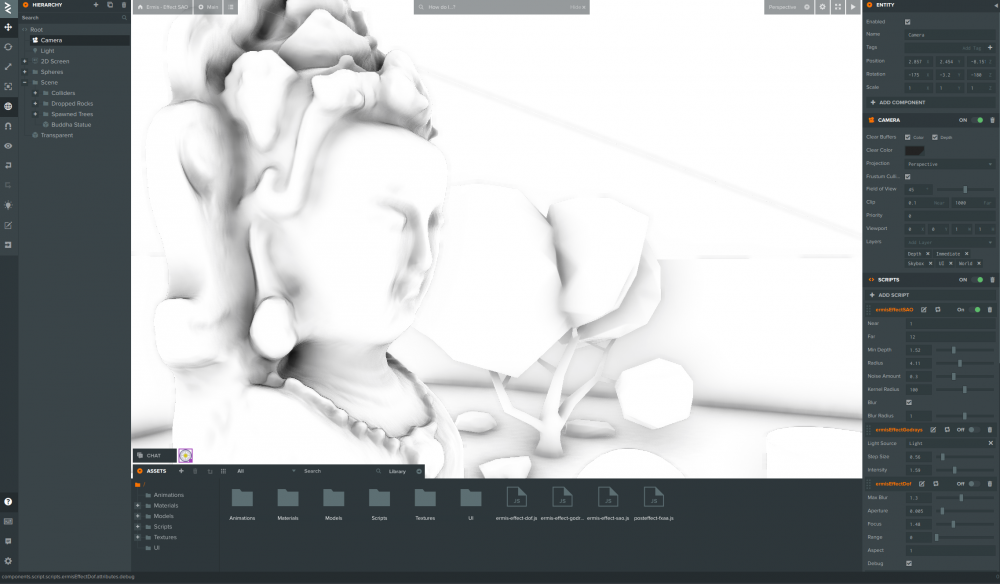Image resolution: width=1000 pixels, height=584 pixels.
Task: Switch off the Camera component toggle
Action: coord(977,120)
